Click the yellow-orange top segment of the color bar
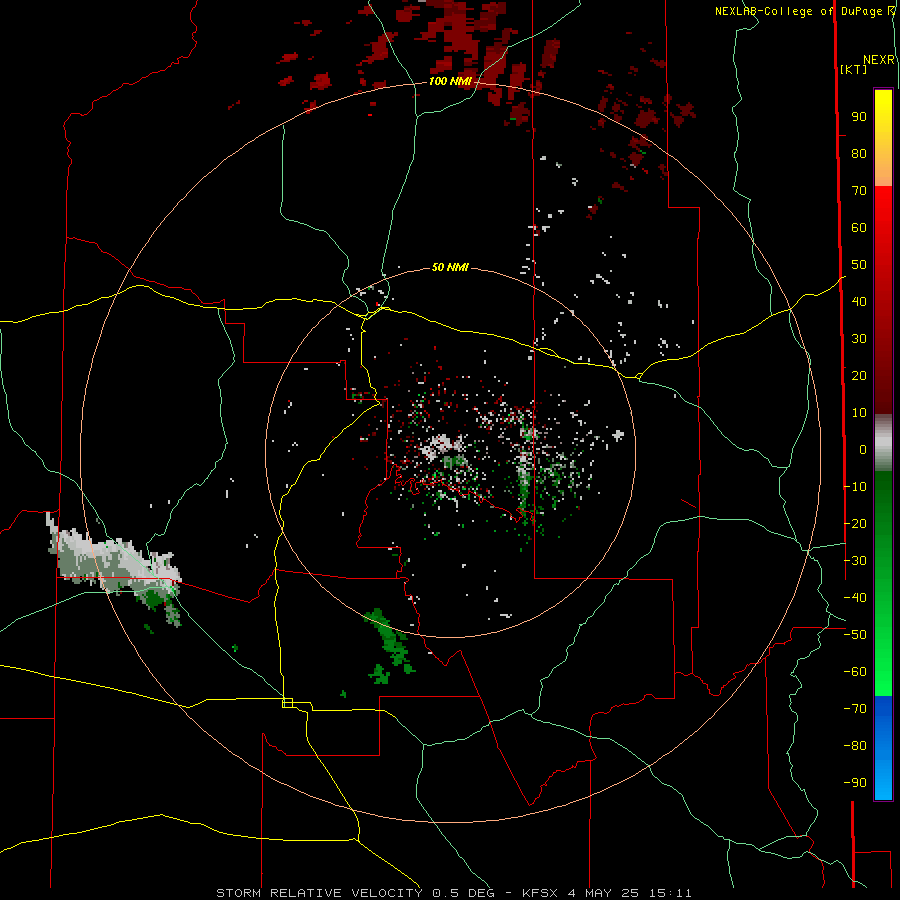The height and width of the screenshot is (900, 900). coord(883,138)
